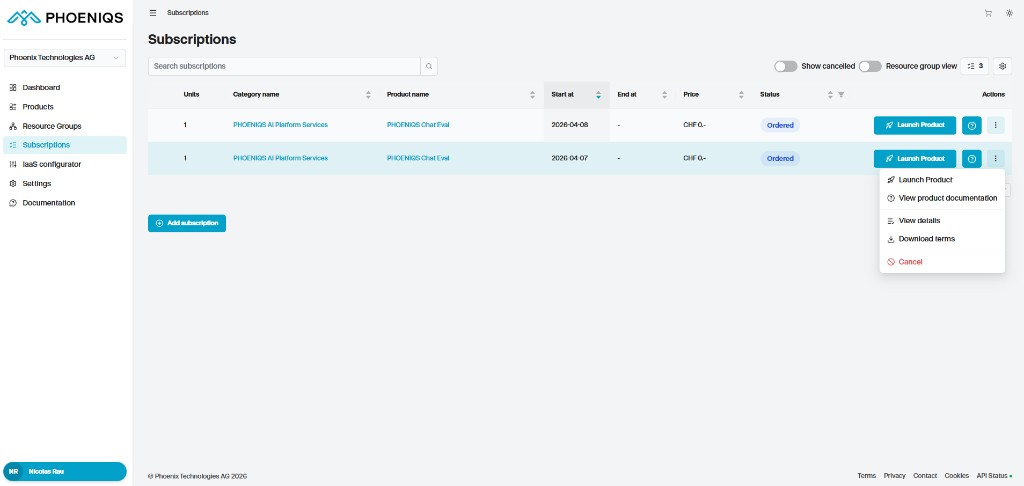Open API Status footer link
This screenshot has width=1024, height=486.
tap(994, 476)
